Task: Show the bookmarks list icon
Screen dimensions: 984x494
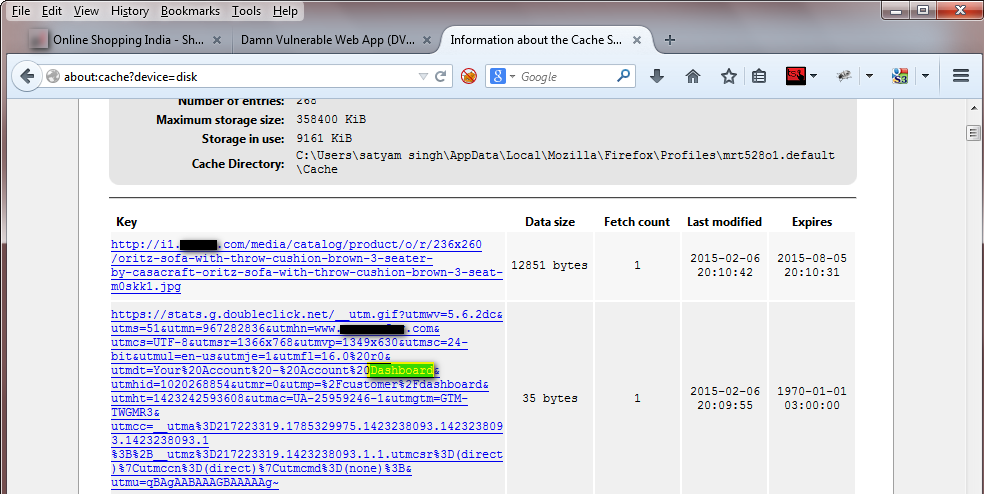Action: pos(759,76)
